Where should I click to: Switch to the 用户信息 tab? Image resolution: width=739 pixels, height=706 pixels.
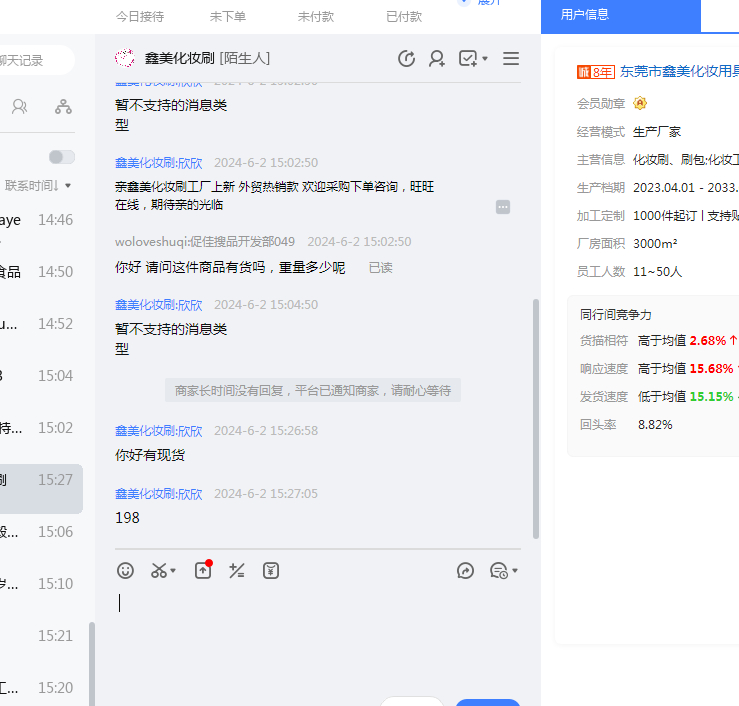pyautogui.click(x=585, y=15)
